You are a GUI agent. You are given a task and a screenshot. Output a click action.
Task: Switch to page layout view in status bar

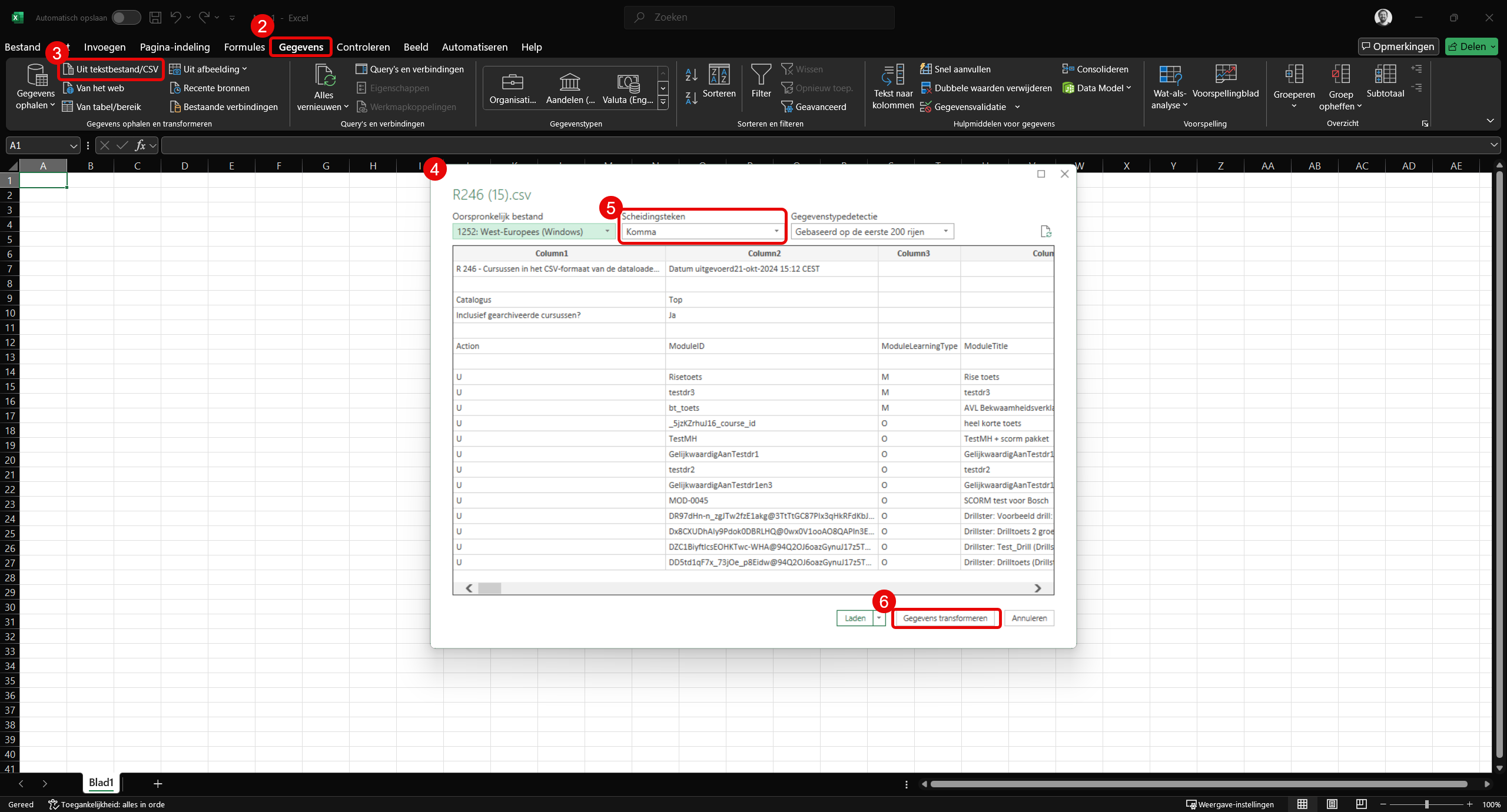tap(1332, 804)
